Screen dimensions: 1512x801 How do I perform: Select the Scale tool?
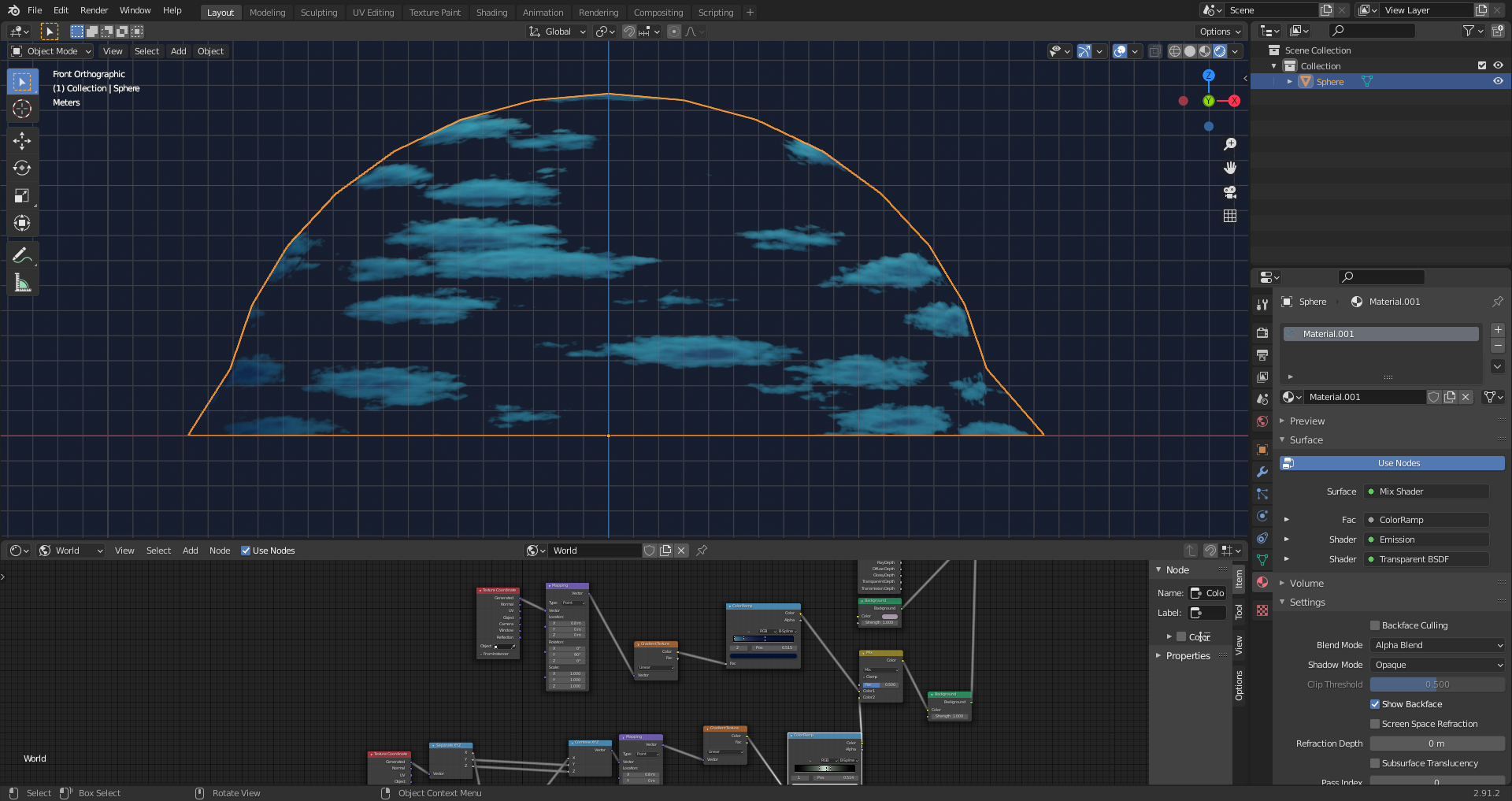22,196
